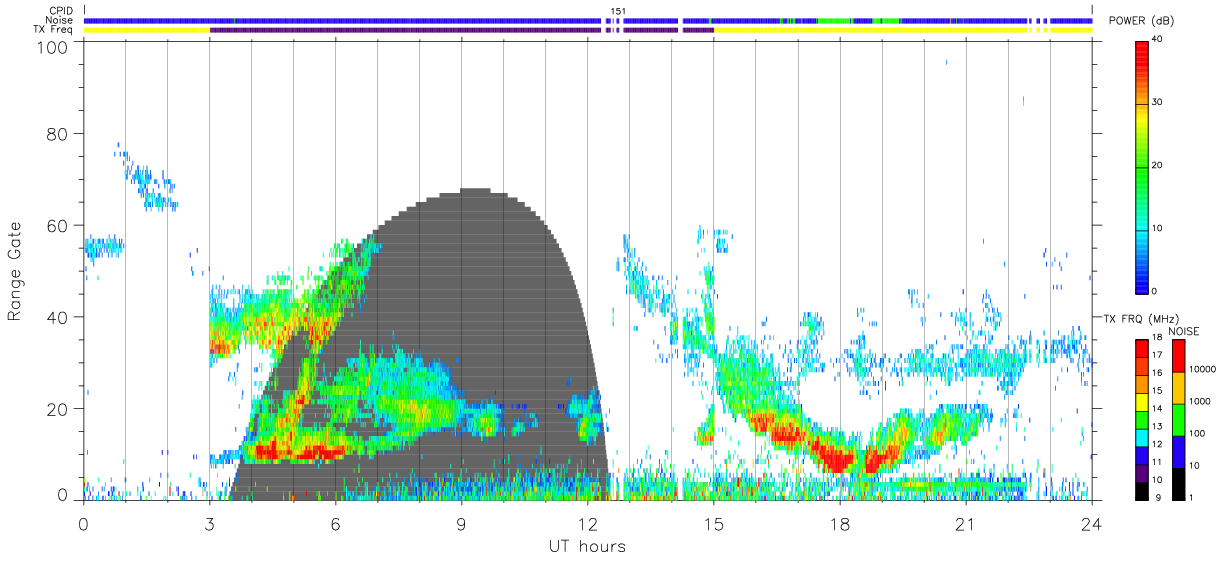This screenshot has height=567, width=1228.
Task: Select the green swatch in NOISE legend
Action: tap(1178, 419)
